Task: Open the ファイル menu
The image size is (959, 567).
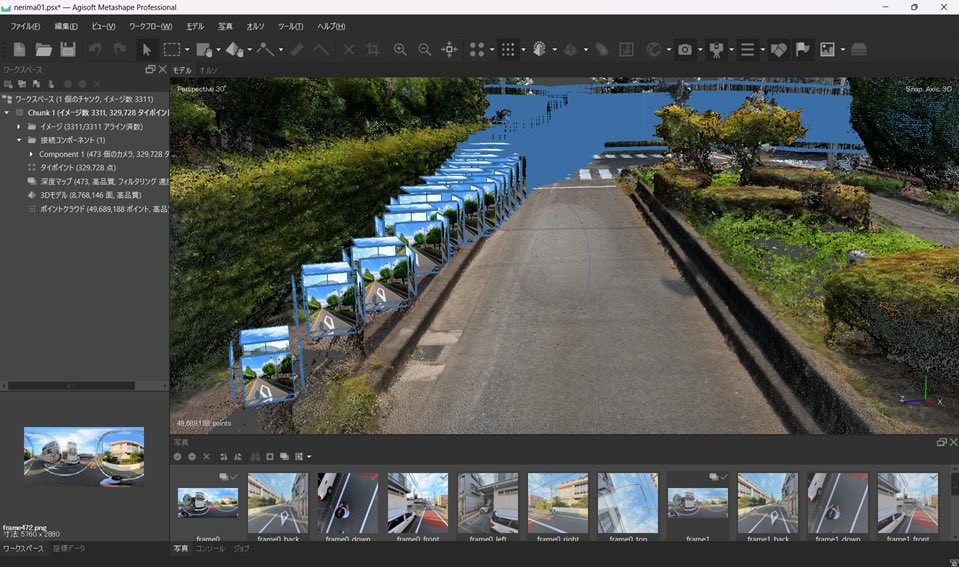Action: point(25,26)
